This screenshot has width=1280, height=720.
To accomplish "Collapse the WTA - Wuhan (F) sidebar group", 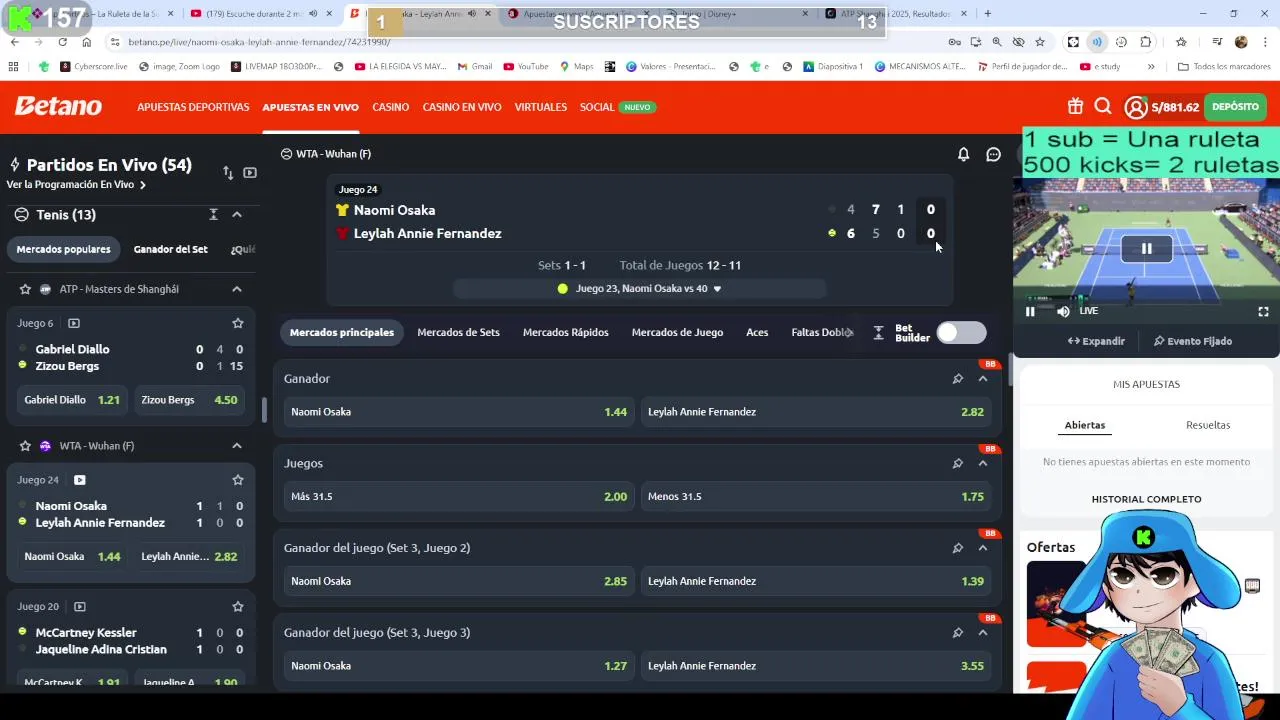I will point(237,446).
